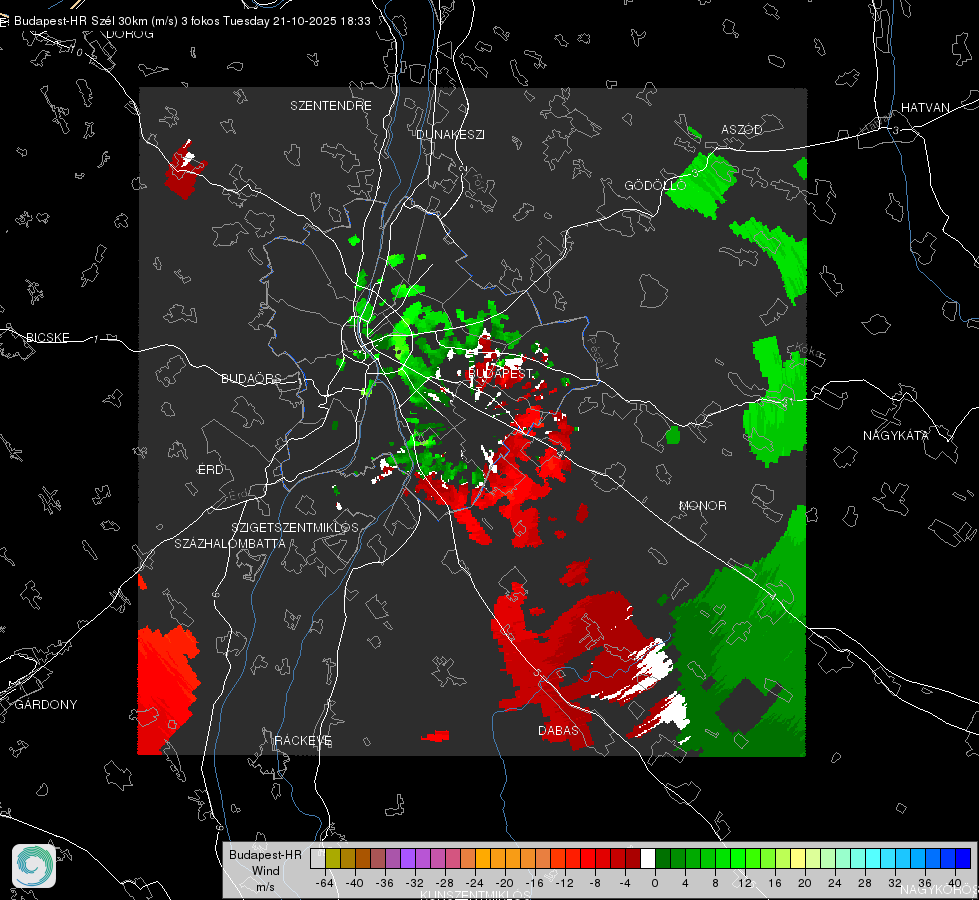This screenshot has height=900, width=979.
Task: Click the radar title text Budapest-HR Szél 30km
Action: tap(81, 21)
